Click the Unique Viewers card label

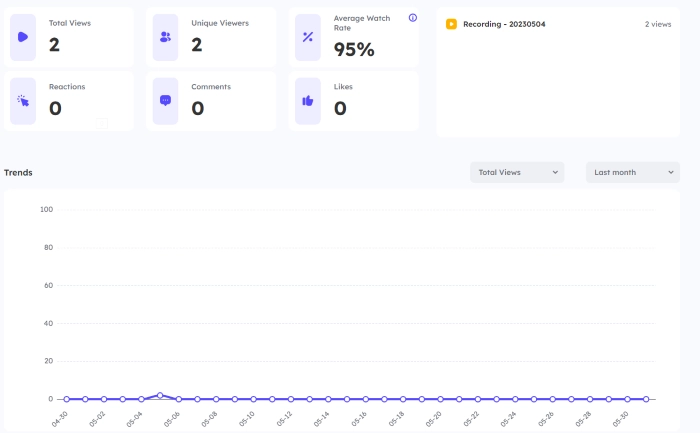220,22
